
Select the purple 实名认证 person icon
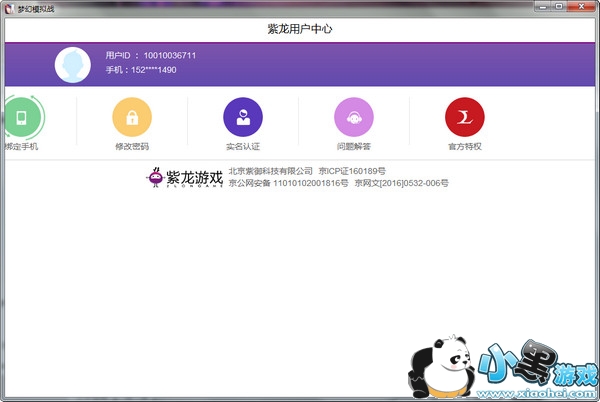coord(242,117)
